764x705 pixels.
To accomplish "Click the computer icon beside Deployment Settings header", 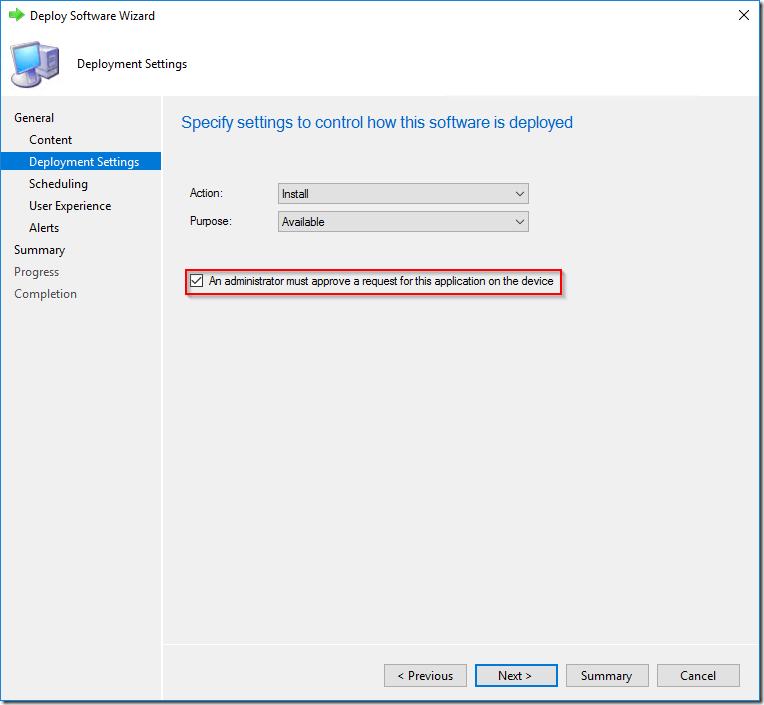I will 34,63.
